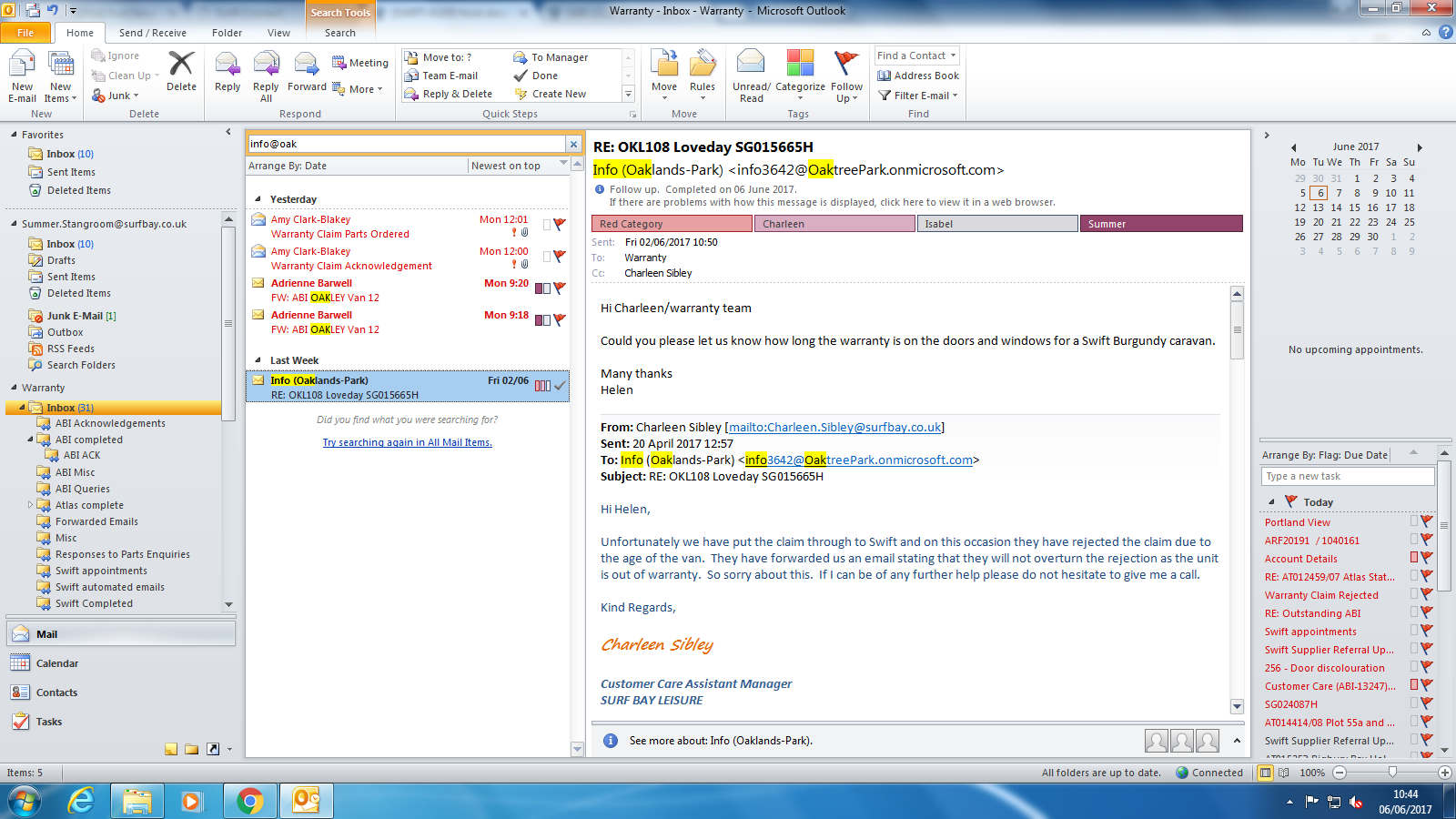Toggle flag on the Mon 9:18 Adrienne Barwell email
This screenshot has height=819, width=1456.
560,319
